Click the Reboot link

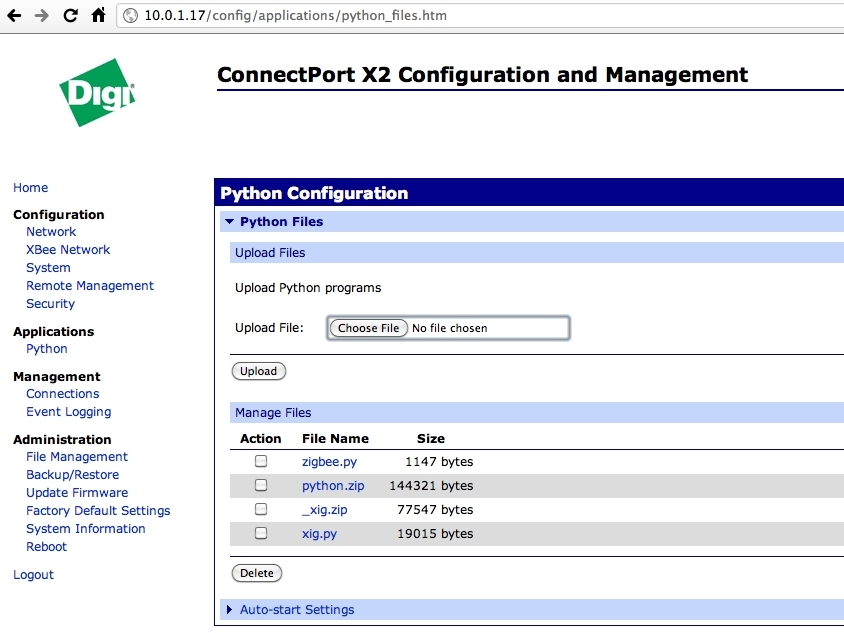coord(46,547)
